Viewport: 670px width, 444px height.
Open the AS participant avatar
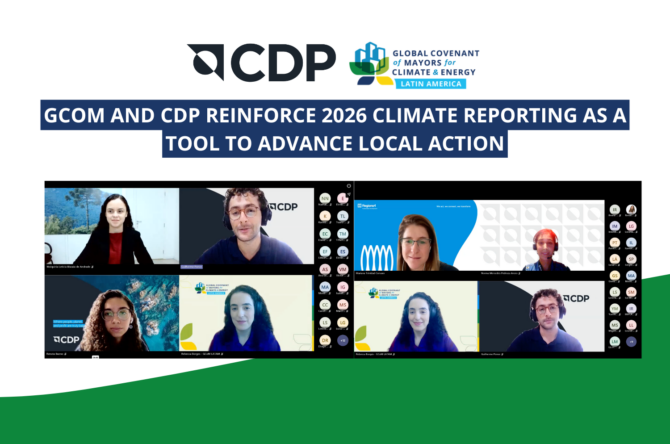coord(325,269)
